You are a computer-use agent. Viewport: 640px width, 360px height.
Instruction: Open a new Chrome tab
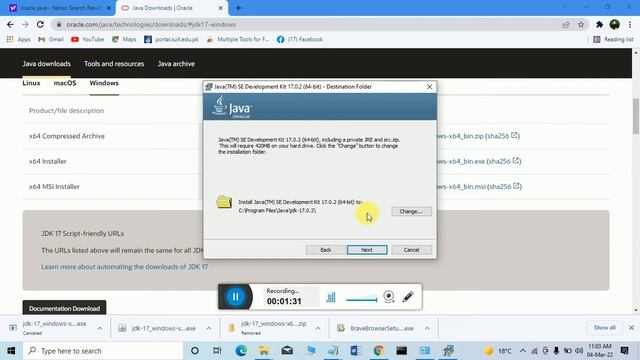[238, 8]
